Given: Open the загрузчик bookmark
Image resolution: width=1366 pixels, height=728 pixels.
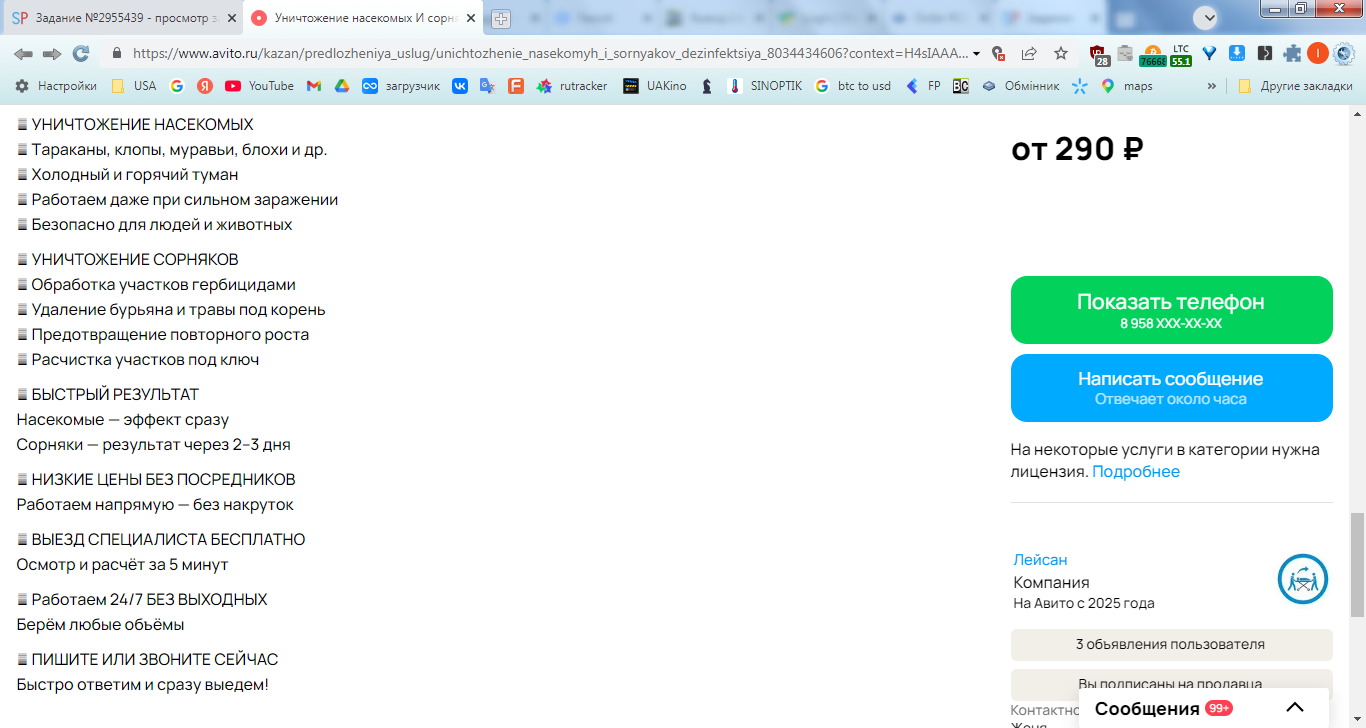Looking at the screenshot, I should point(401,86).
